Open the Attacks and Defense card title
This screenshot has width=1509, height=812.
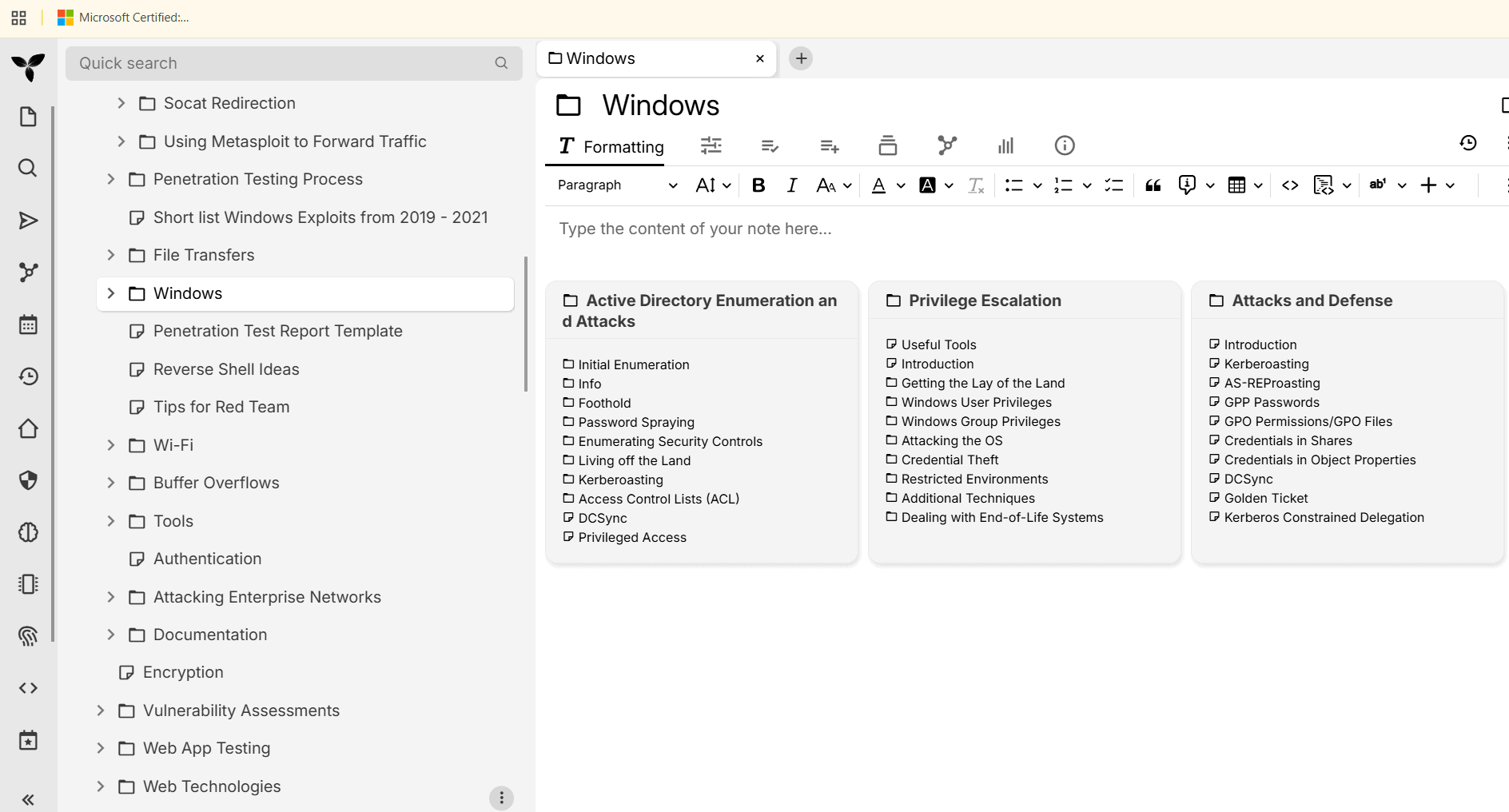tap(1312, 301)
